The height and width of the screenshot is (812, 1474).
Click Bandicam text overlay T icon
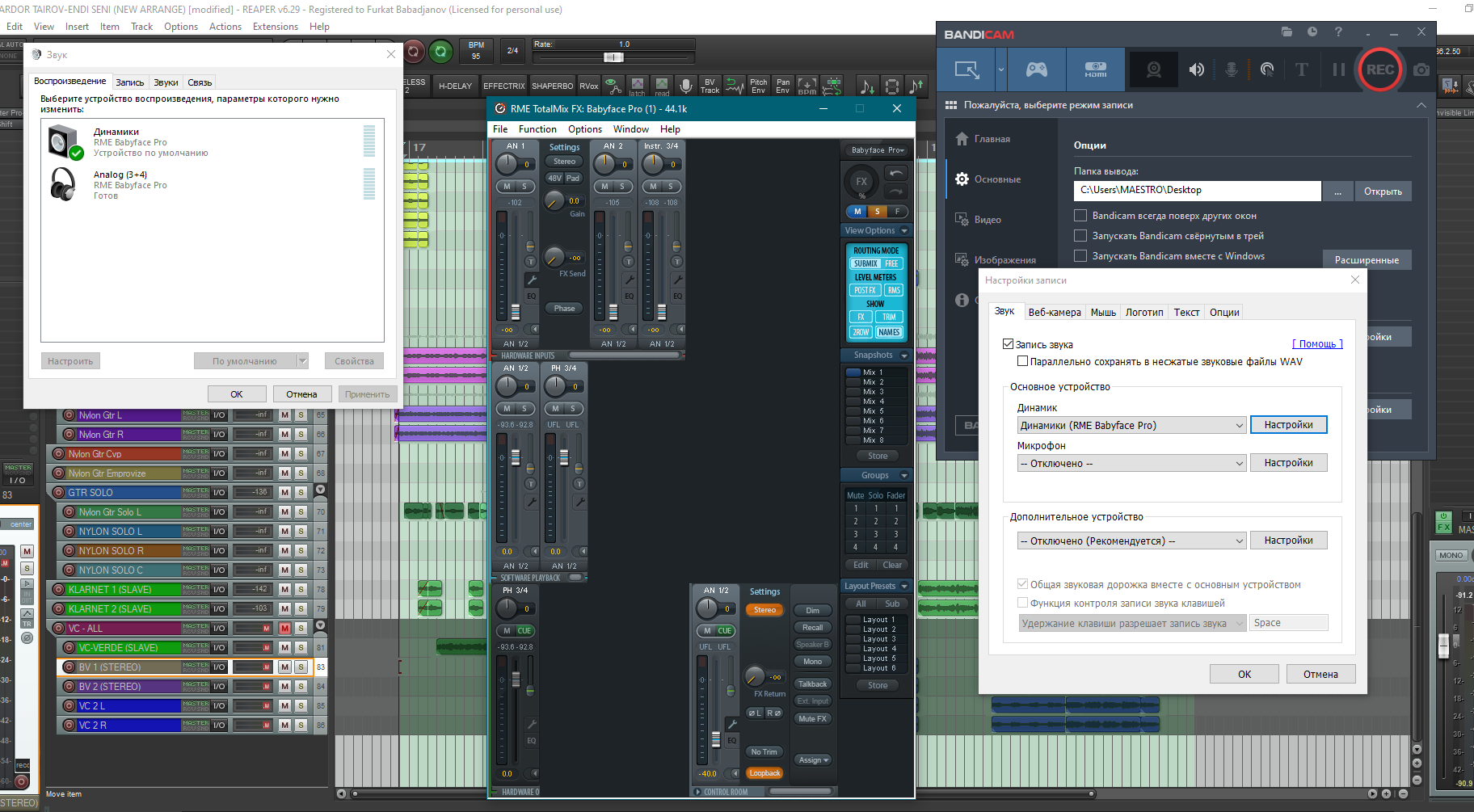click(x=1301, y=69)
